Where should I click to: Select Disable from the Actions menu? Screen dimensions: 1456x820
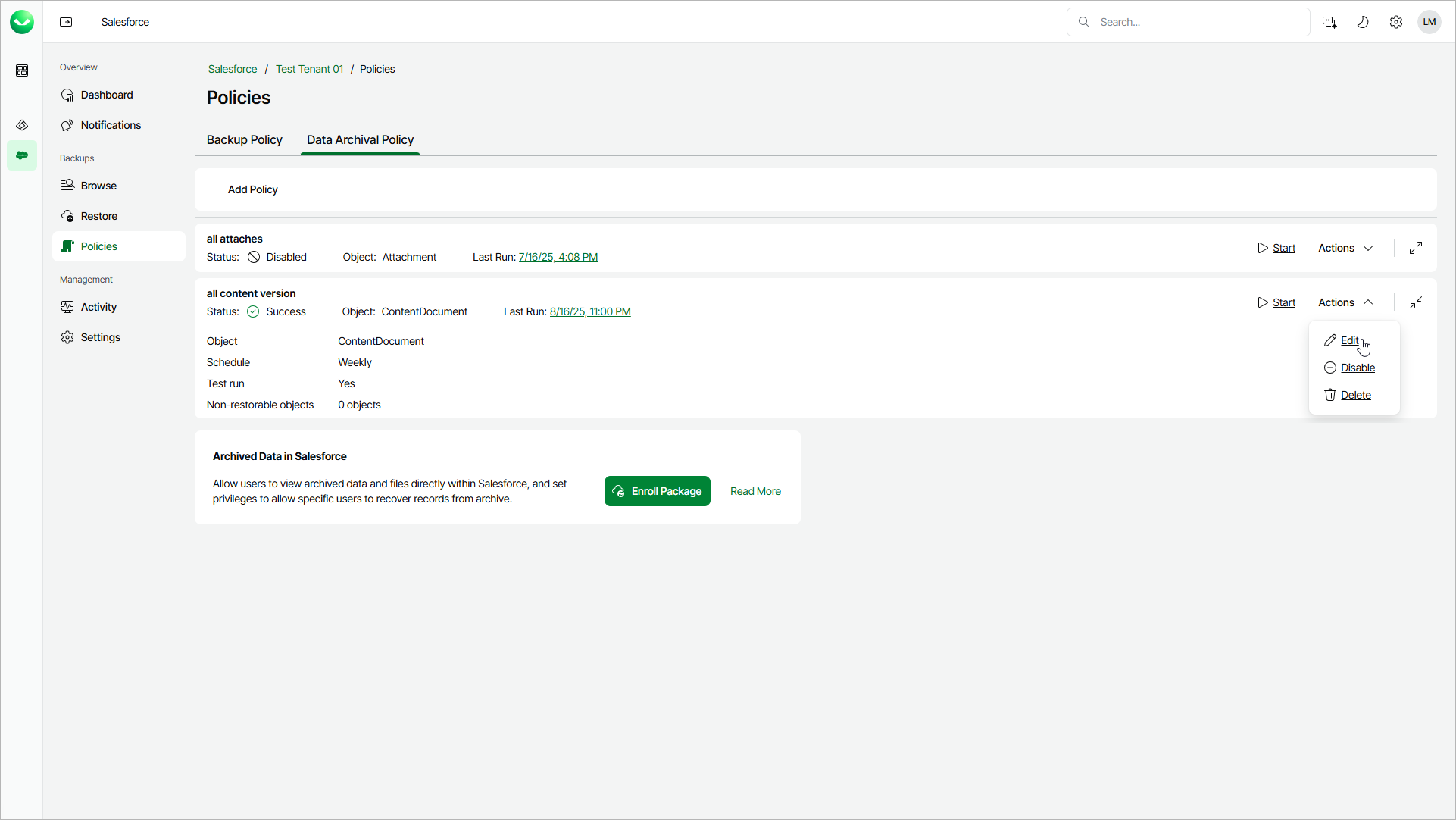coord(1357,368)
